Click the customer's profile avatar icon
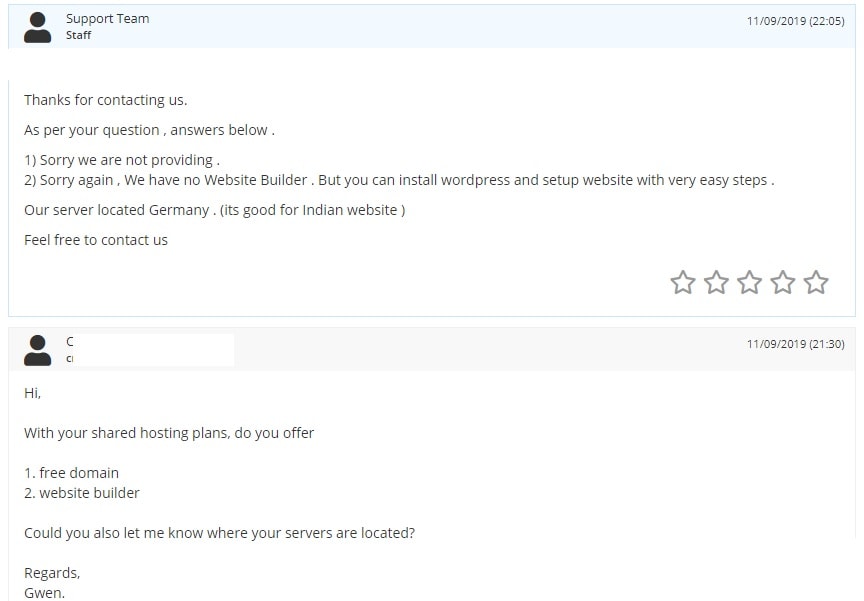 point(37,350)
